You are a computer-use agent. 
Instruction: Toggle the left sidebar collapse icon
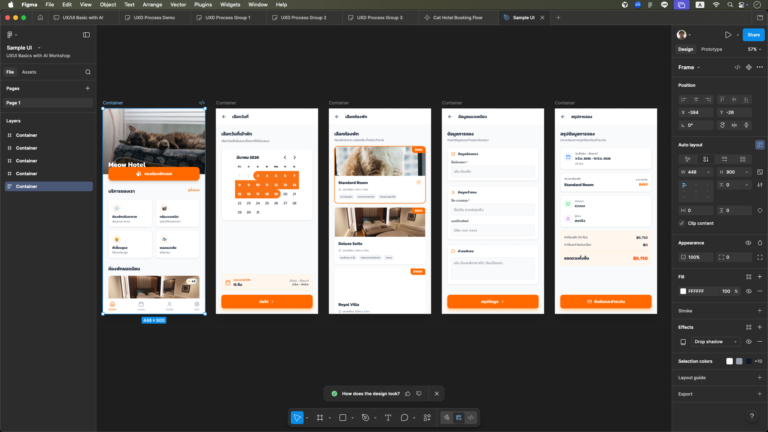pos(86,34)
